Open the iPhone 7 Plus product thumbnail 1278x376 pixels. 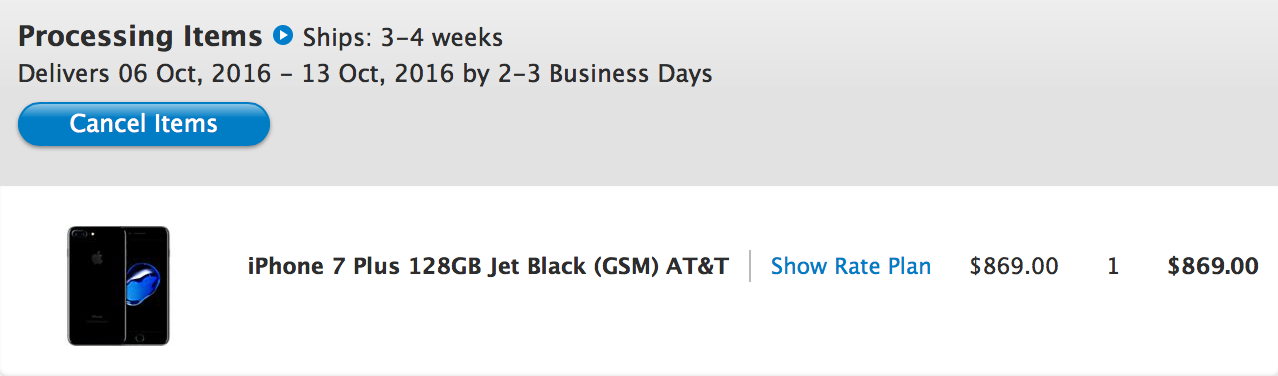(119, 286)
